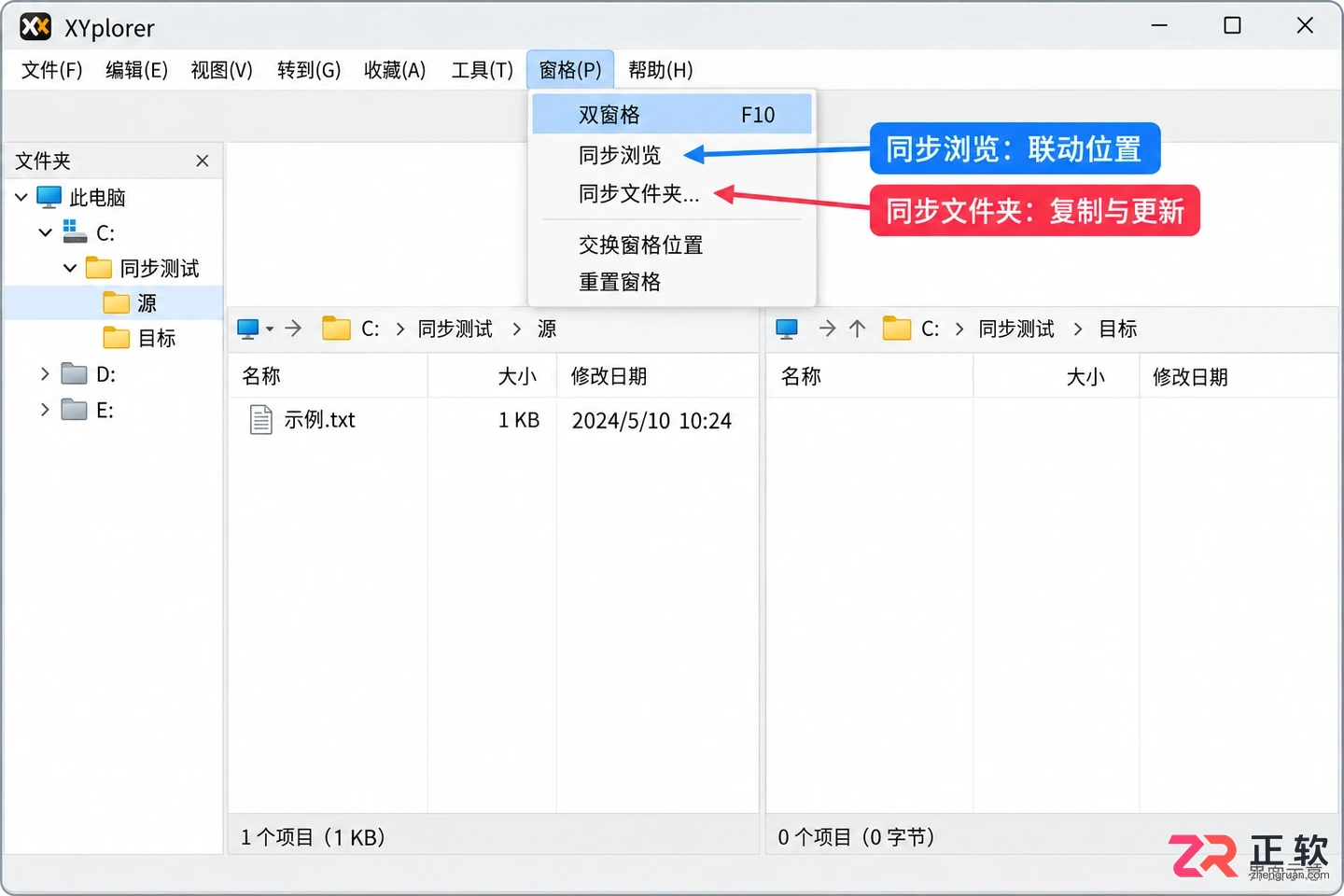Click the 2024/5/10 10:24 date cell
Image resolution: width=1344 pixels, height=896 pixels.
[x=651, y=421]
